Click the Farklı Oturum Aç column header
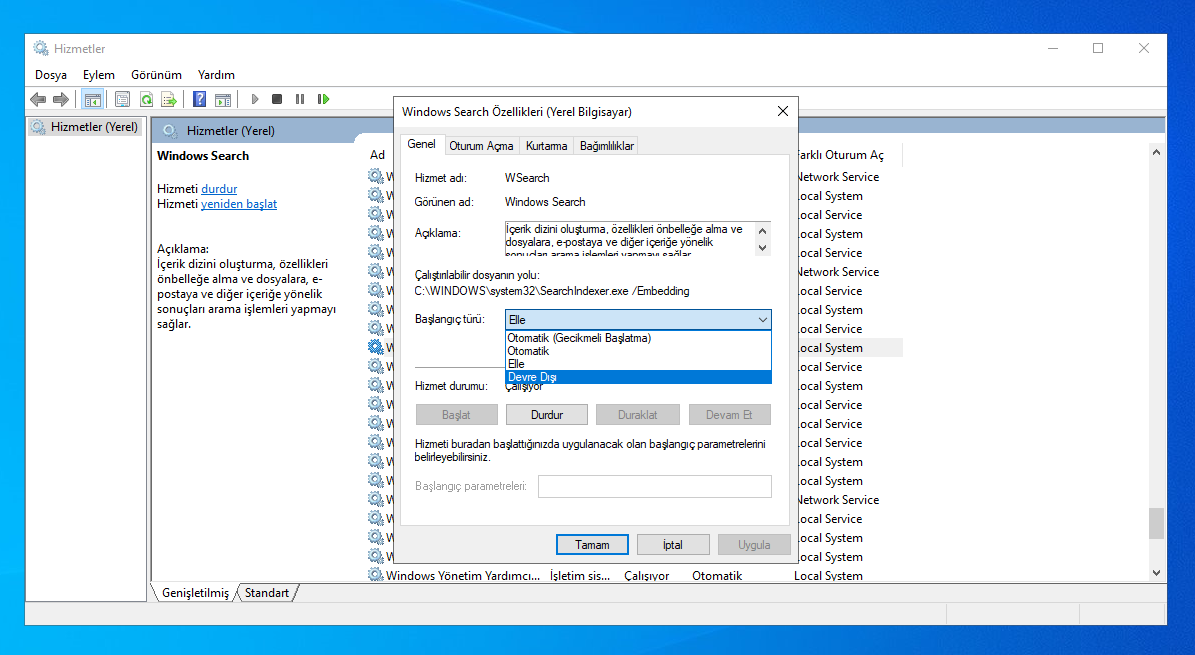Viewport: 1195px width, 655px height. [x=840, y=155]
